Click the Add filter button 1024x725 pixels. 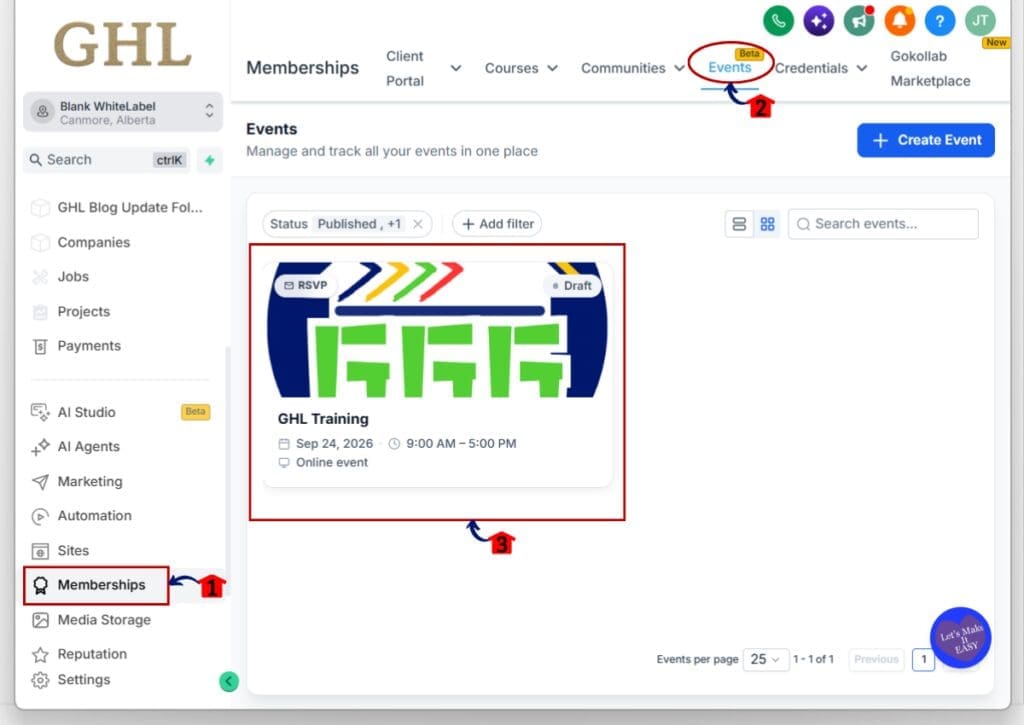(497, 224)
